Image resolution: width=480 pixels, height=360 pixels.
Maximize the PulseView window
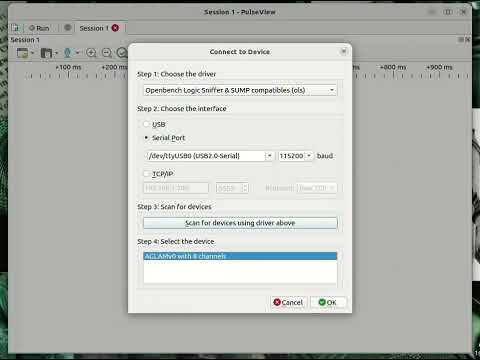[x=448, y=12]
